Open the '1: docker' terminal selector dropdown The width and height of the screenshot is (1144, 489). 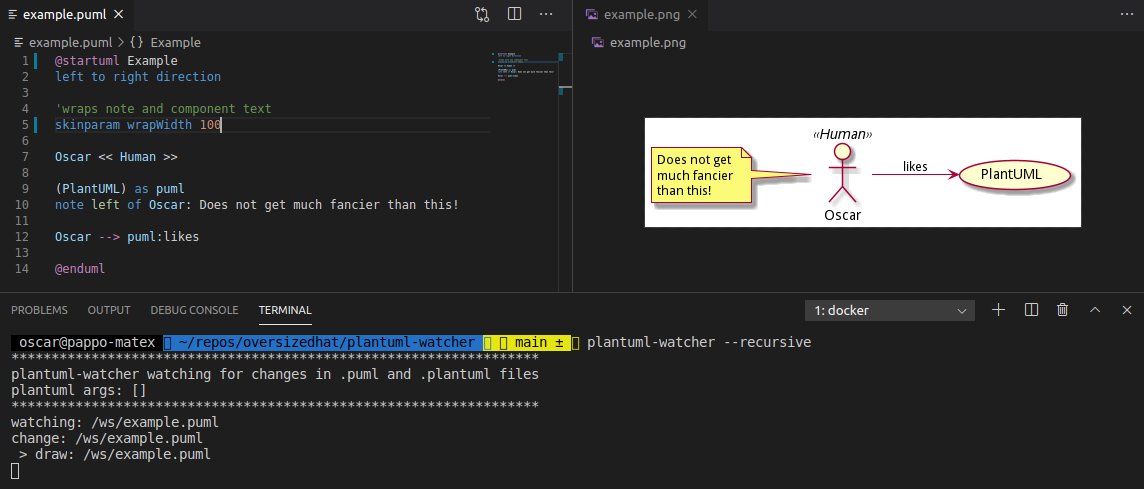click(x=890, y=310)
